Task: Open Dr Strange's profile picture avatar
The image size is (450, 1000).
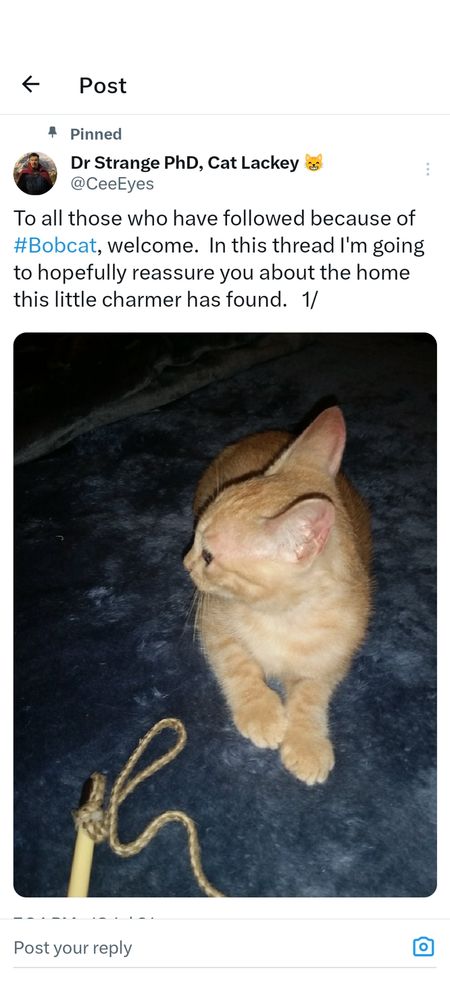Action: [x=35, y=173]
